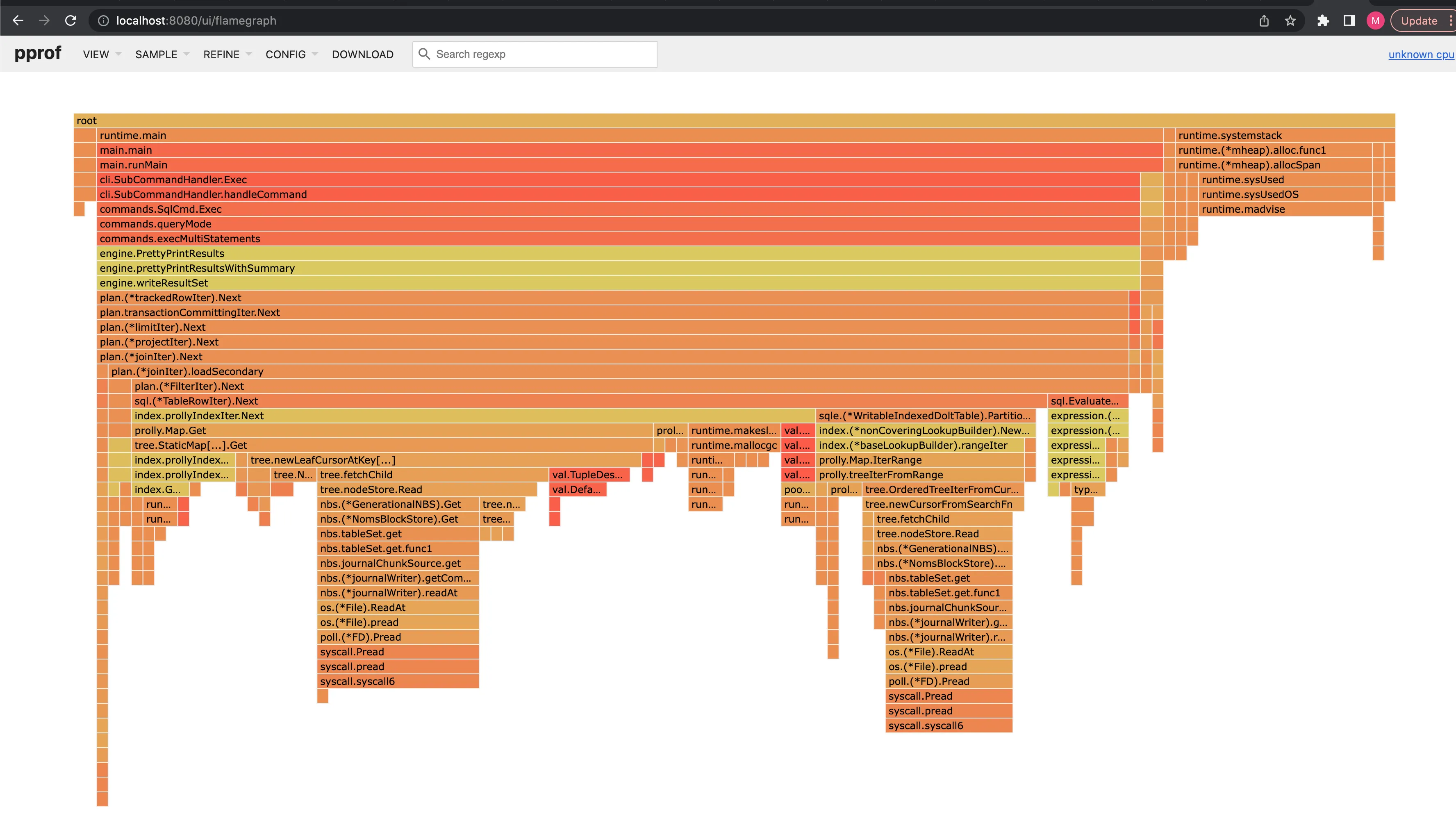The height and width of the screenshot is (814, 1456).
Task: Select the engine.PrettyPrintResults yellow frame
Action: click(x=618, y=253)
